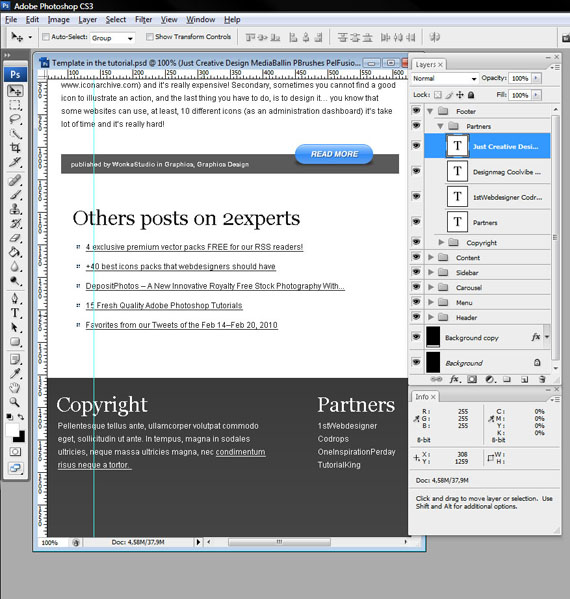Select the Slice tool
Viewport: 570px width, 599px height.
coord(15,162)
